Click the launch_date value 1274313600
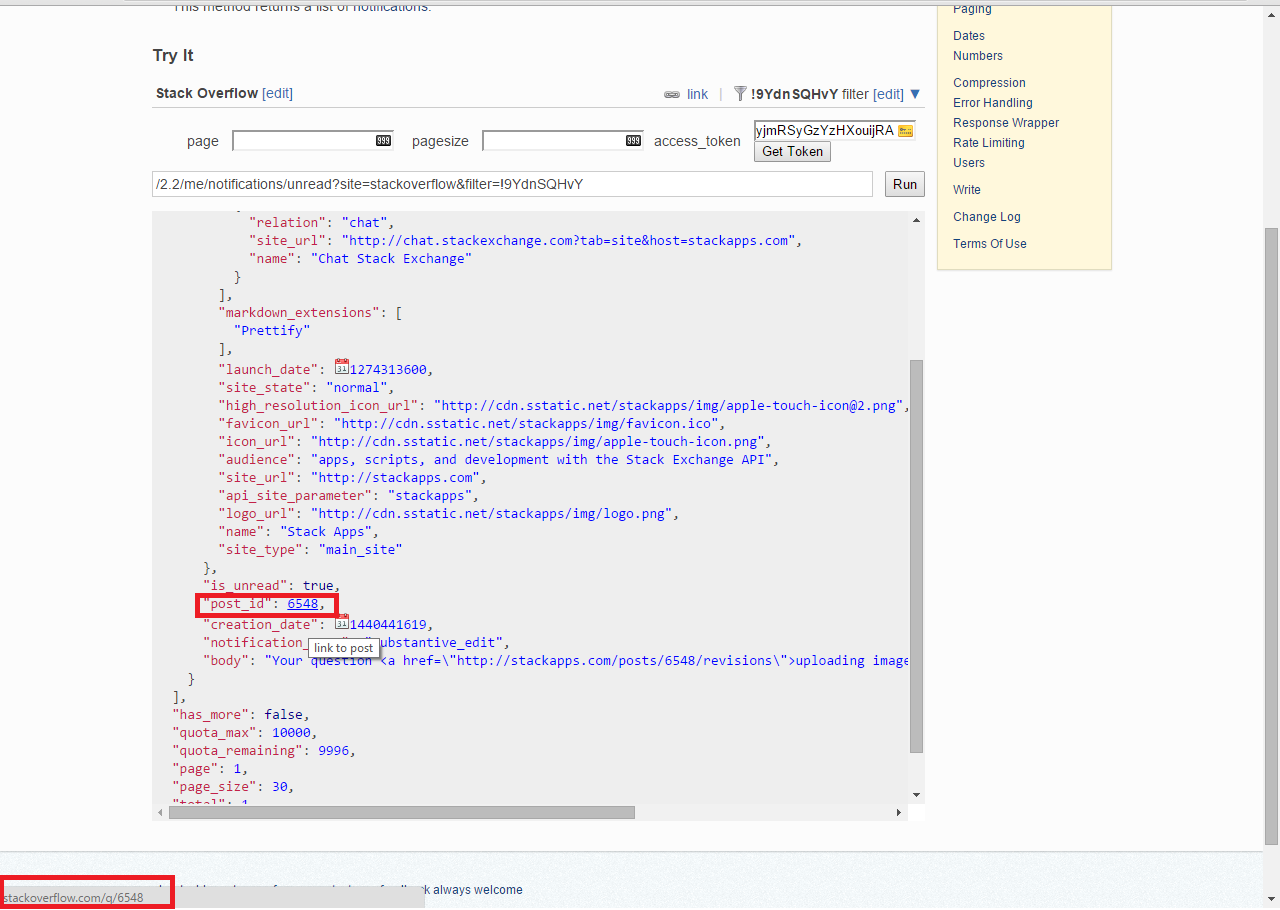1280x910 pixels. coord(389,369)
